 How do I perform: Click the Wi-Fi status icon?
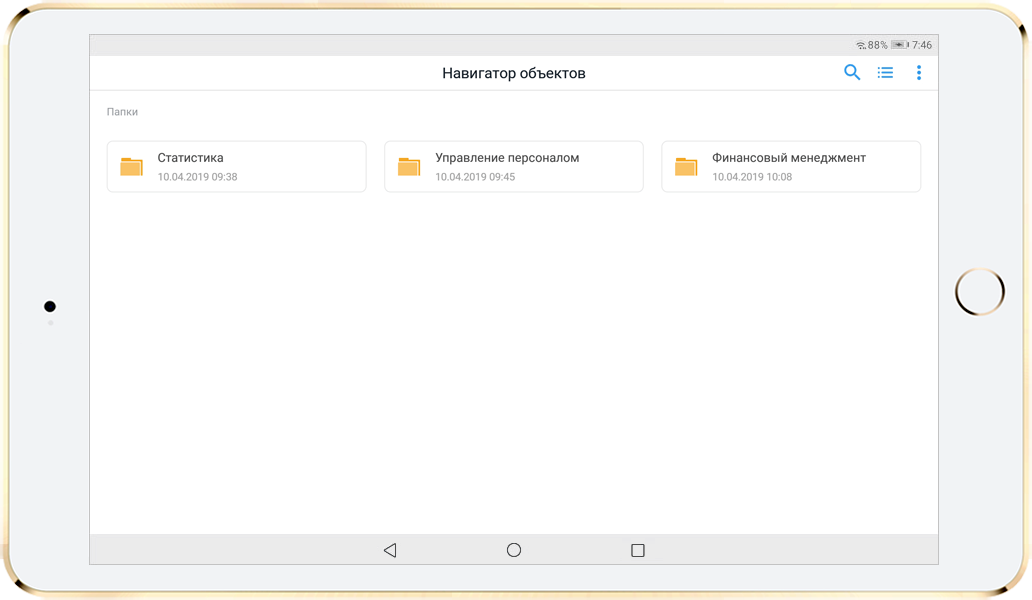[860, 46]
